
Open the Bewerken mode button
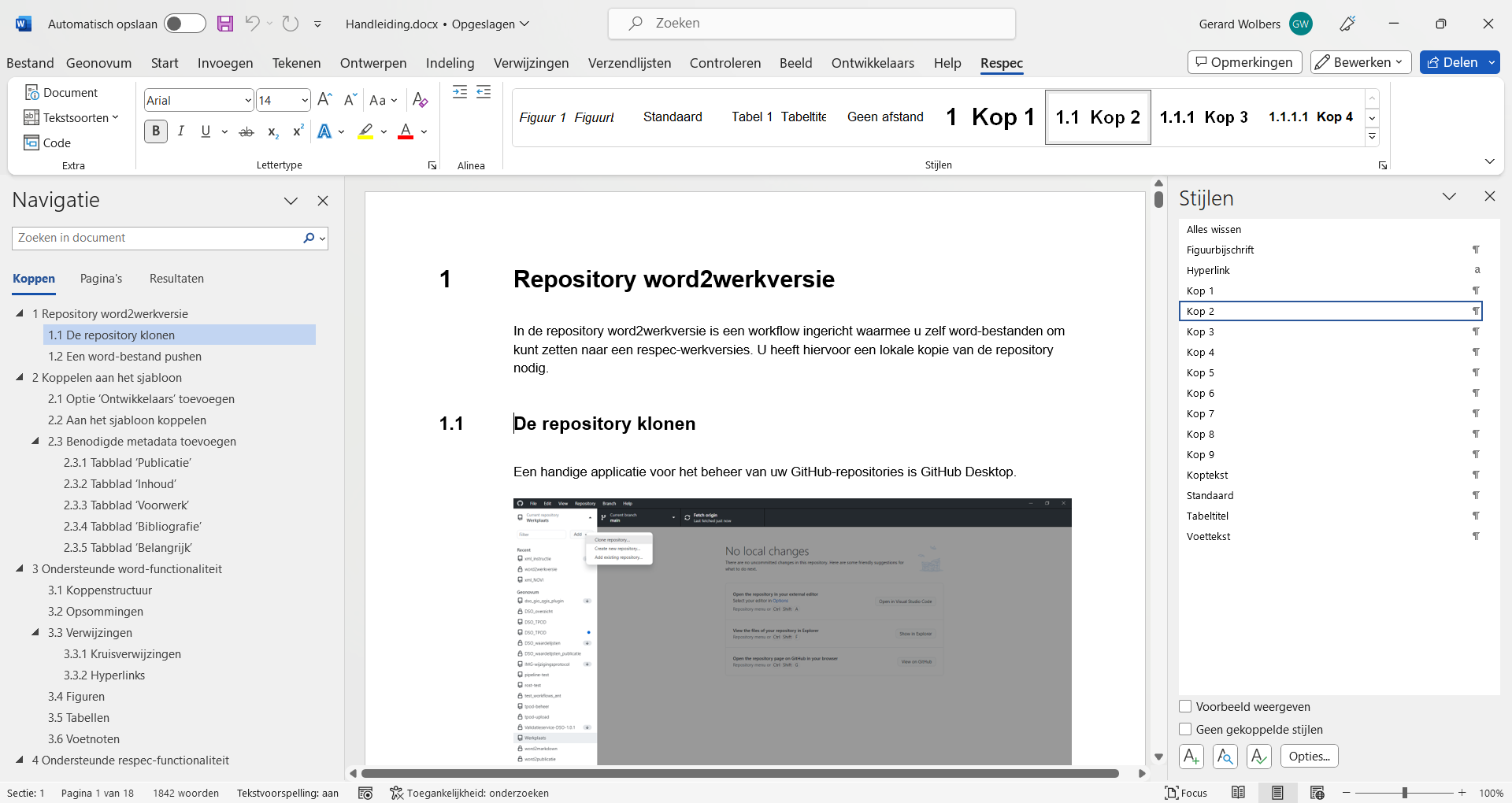click(x=1361, y=62)
